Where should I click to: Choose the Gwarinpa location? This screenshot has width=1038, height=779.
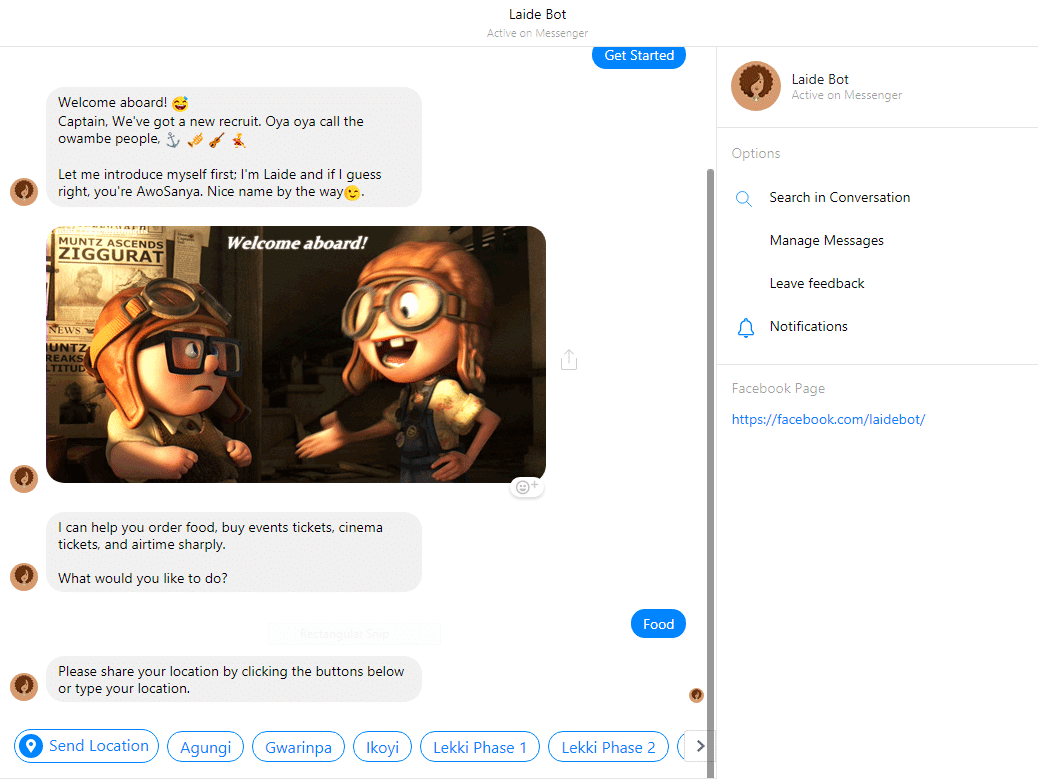[299, 747]
